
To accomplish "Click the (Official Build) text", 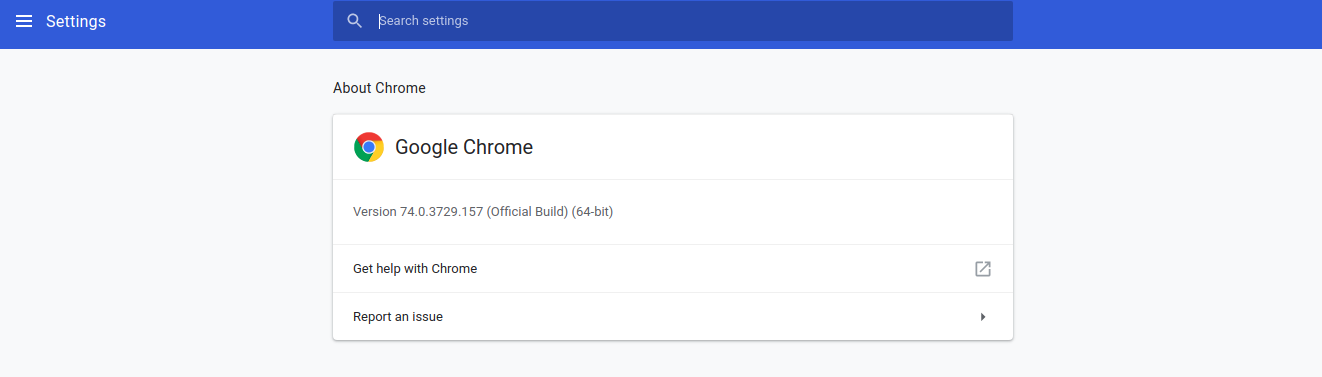I will 527,212.
